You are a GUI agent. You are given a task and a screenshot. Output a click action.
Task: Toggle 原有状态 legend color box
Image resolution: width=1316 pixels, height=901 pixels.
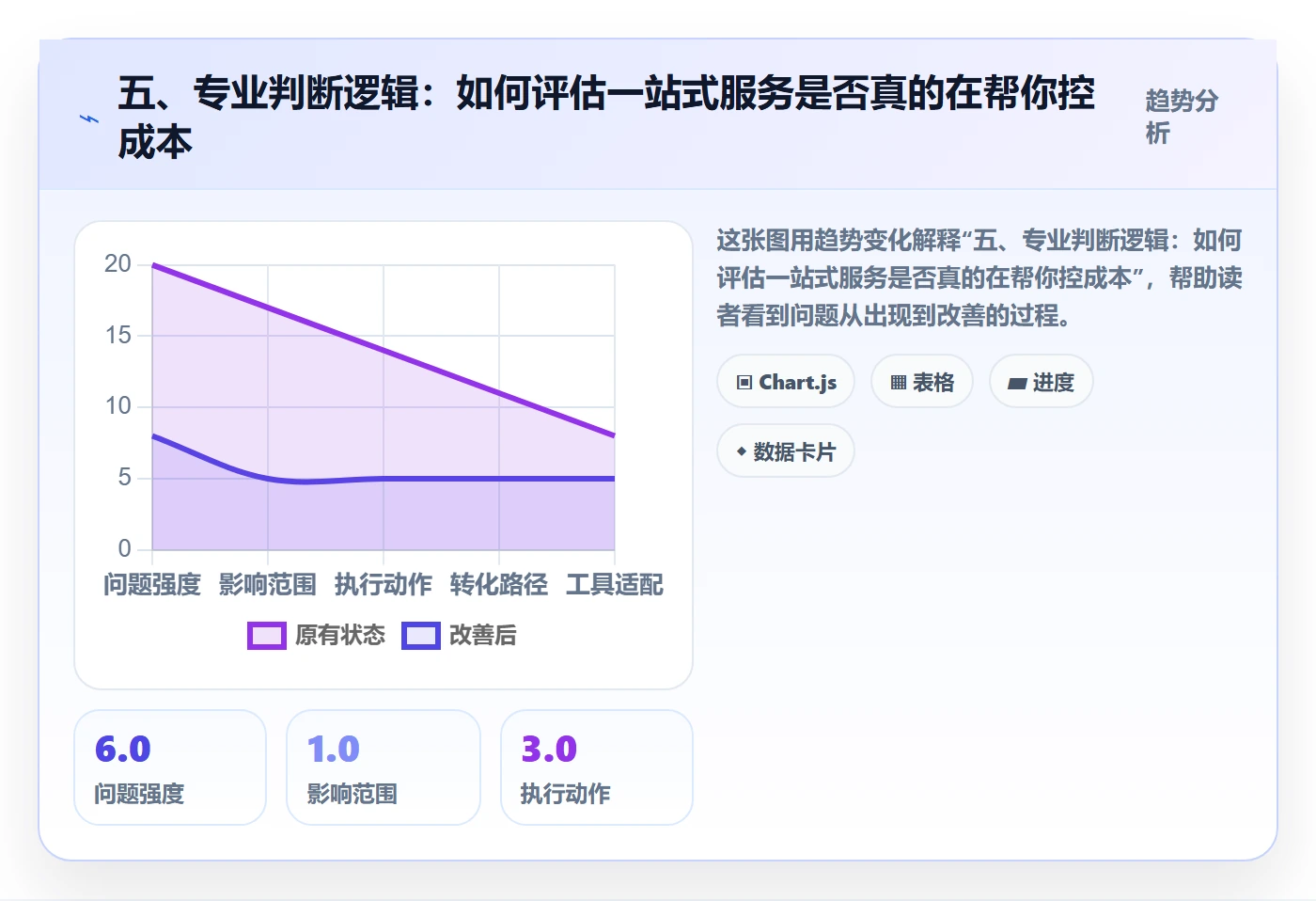[x=266, y=636]
